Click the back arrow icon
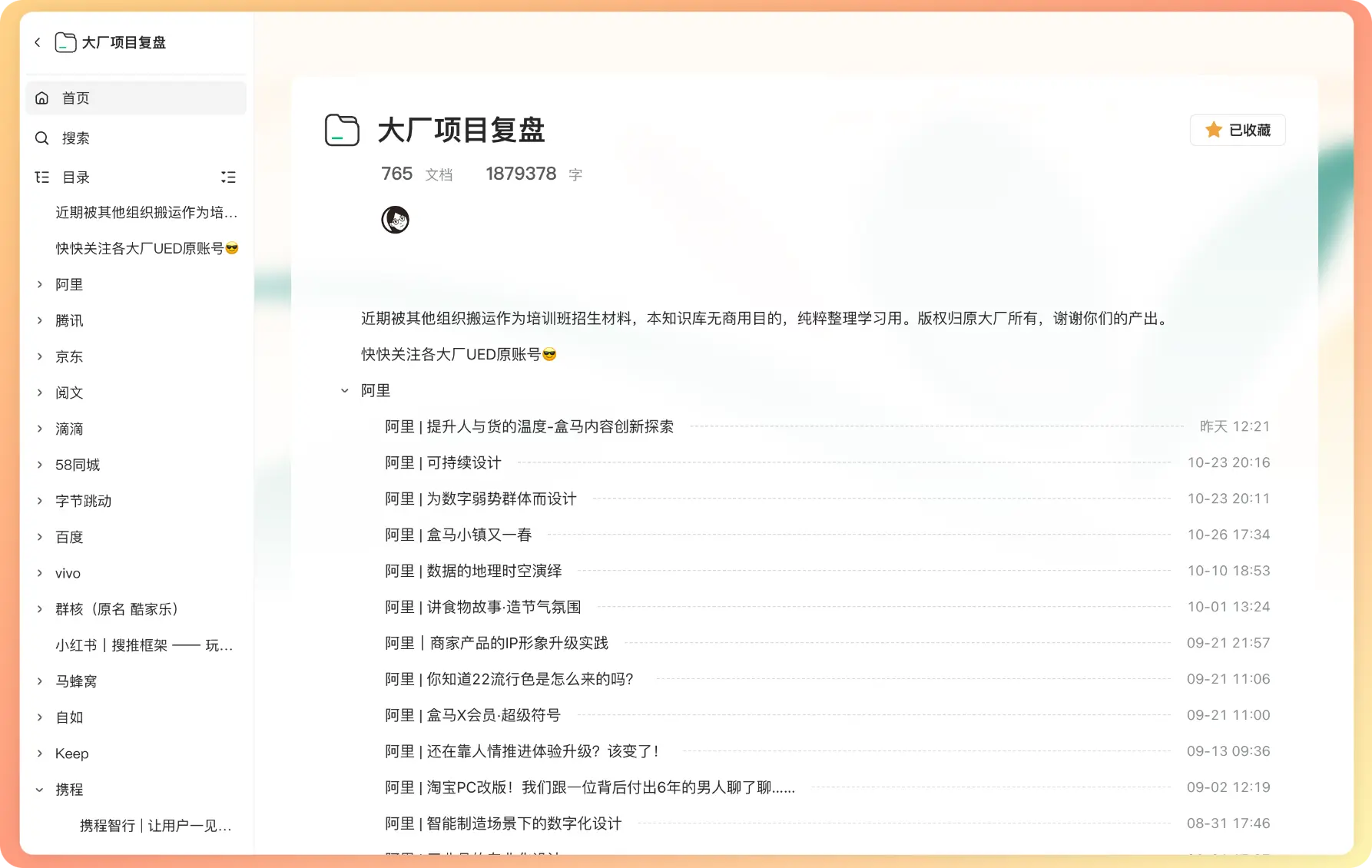This screenshot has width=1372, height=868. click(x=38, y=42)
